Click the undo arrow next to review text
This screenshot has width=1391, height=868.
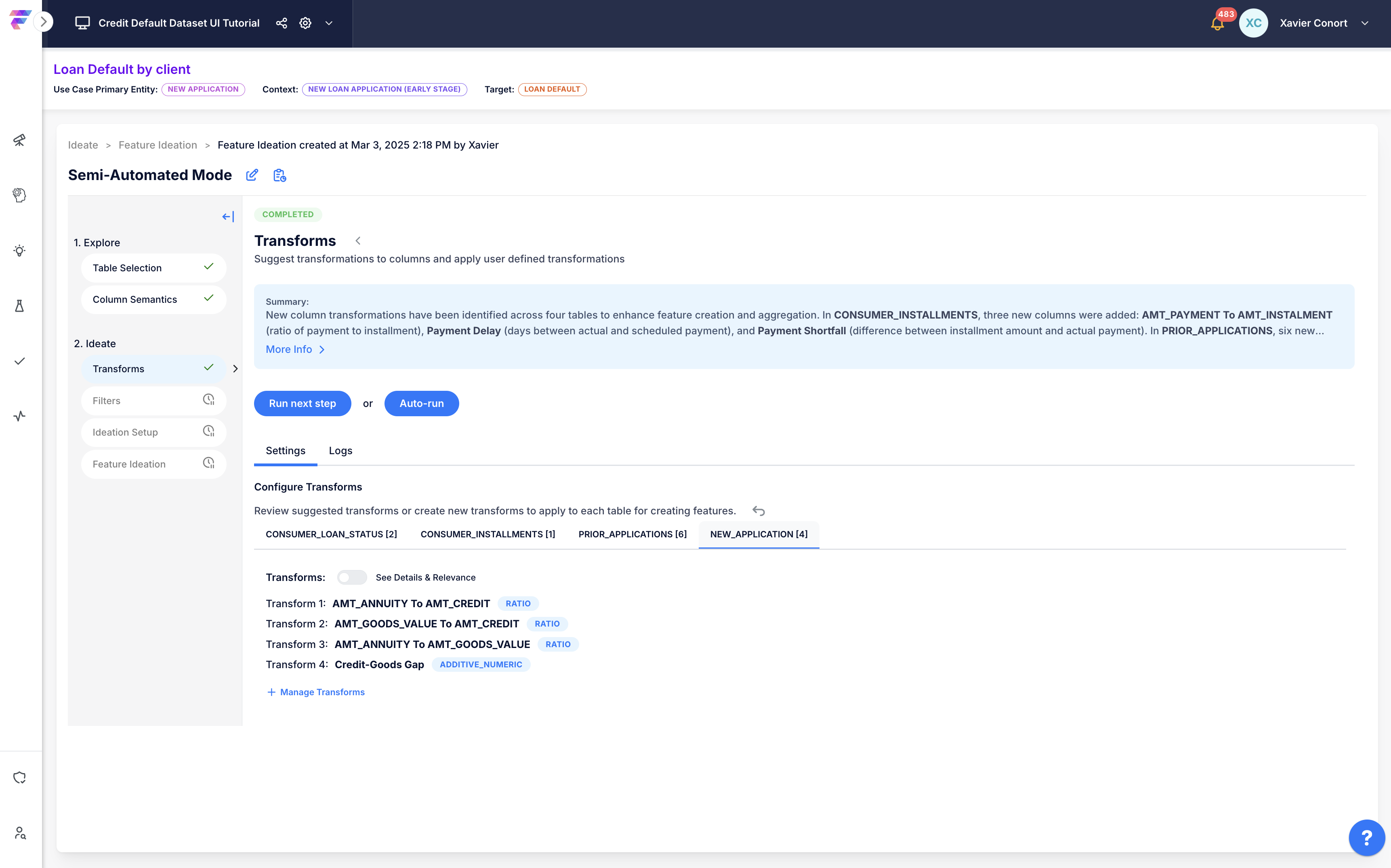point(758,510)
